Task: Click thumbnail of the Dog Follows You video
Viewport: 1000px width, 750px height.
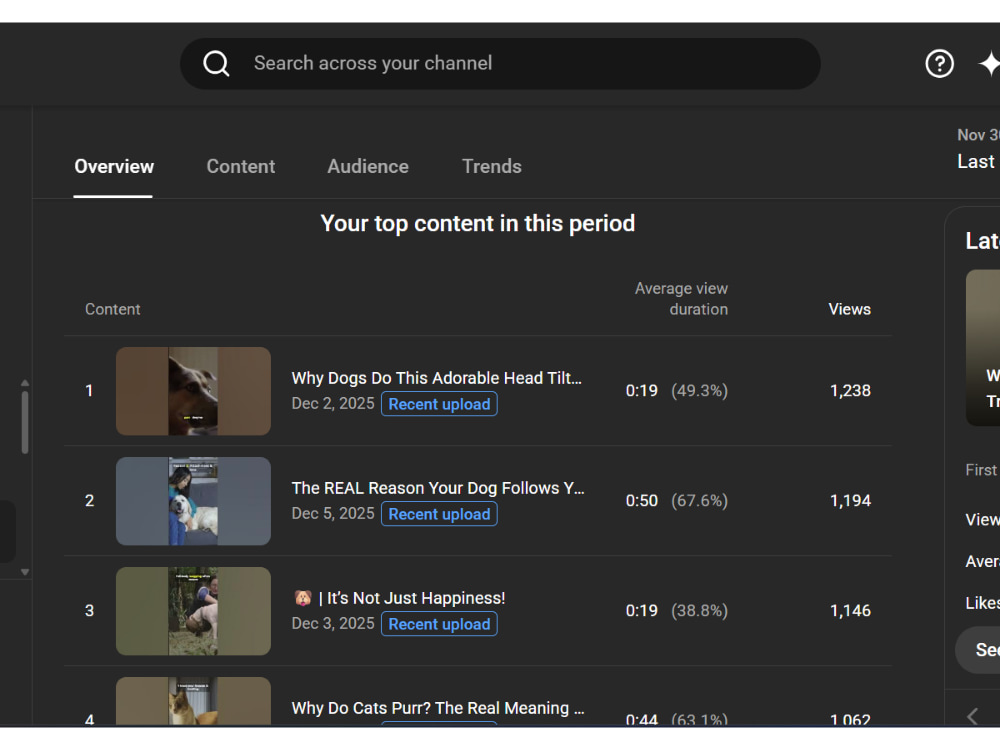Action: (x=193, y=501)
